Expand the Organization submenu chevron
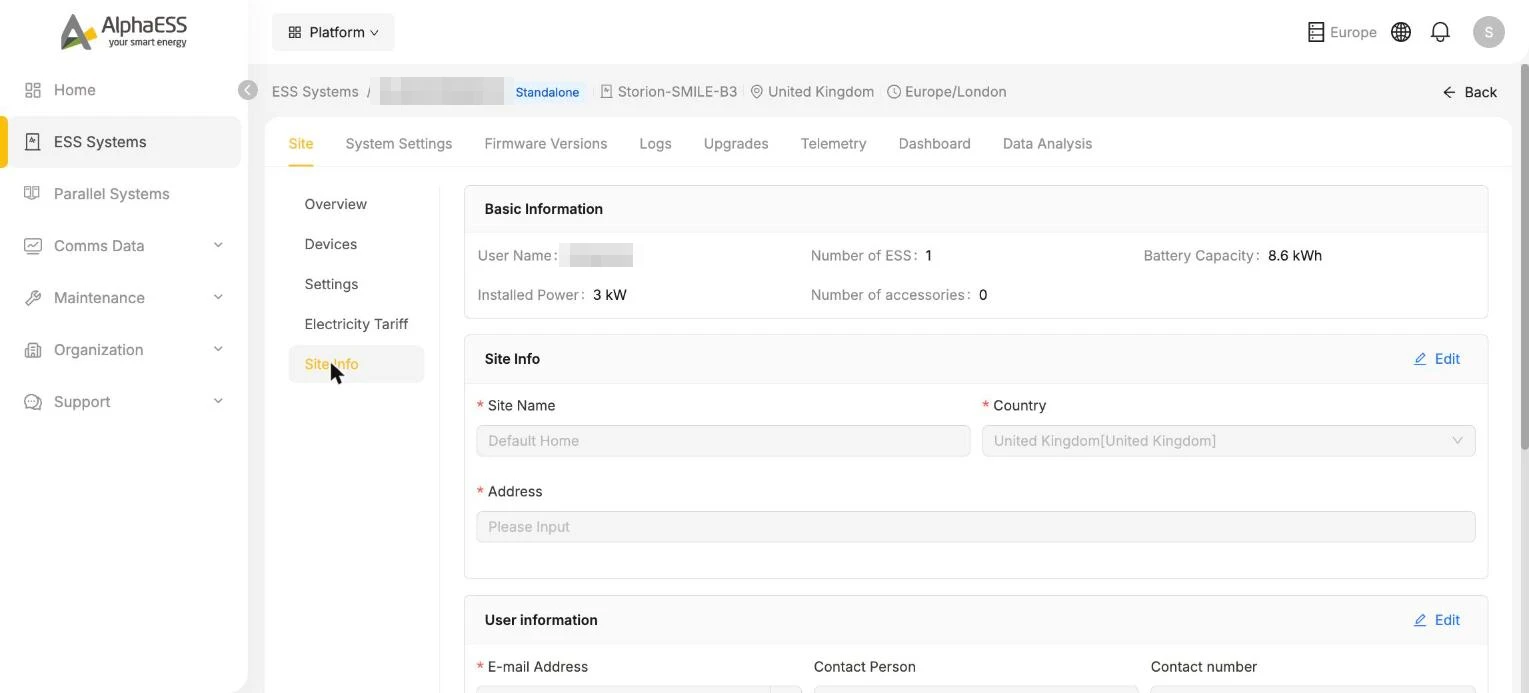Image resolution: width=1529 pixels, height=693 pixels. (x=218, y=350)
